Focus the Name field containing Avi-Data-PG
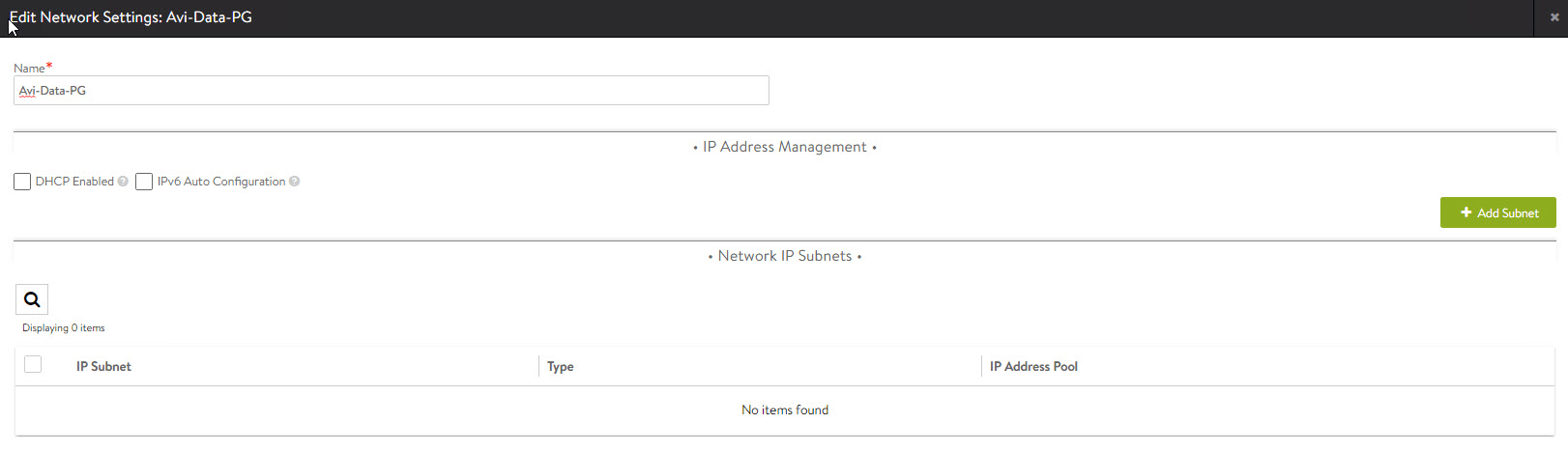The image size is (1568, 452). pyautogui.click(x=392, y=91)
